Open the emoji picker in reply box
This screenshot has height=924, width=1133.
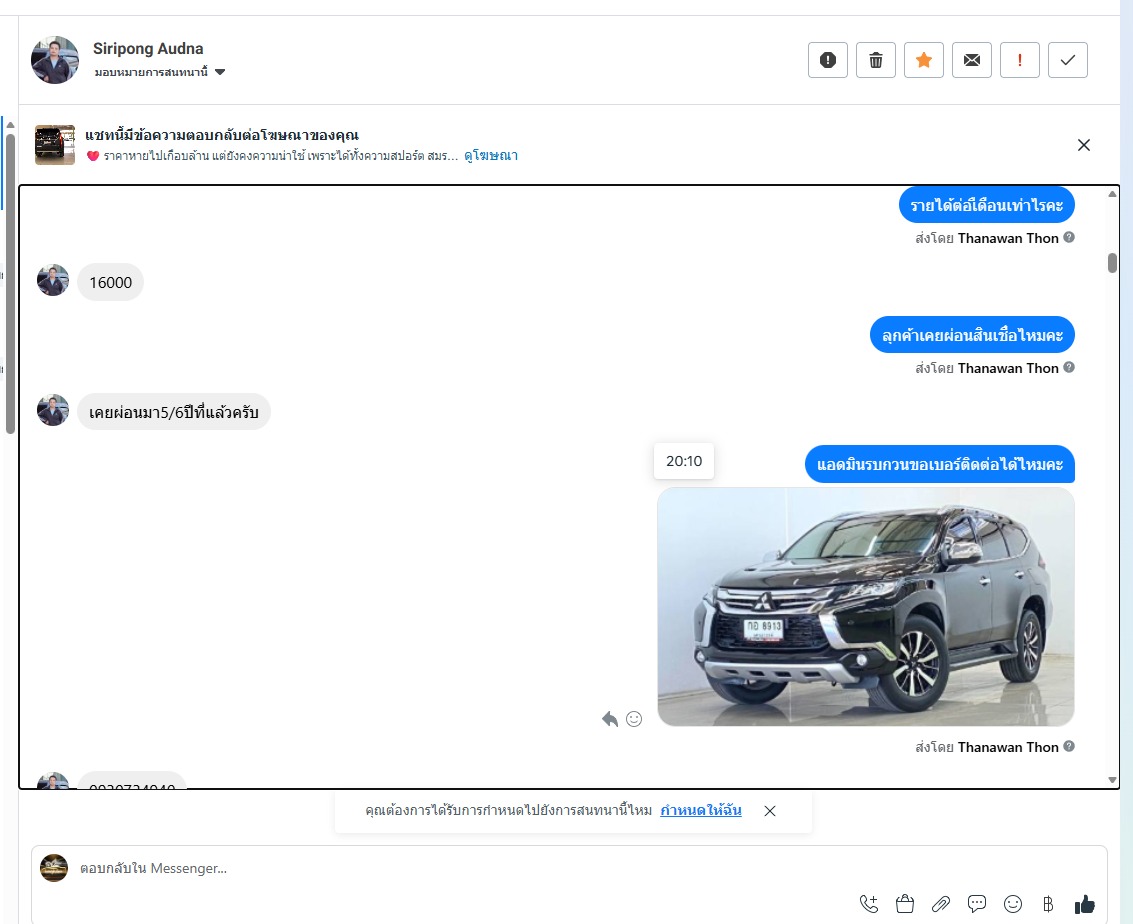pos(1013,904)
